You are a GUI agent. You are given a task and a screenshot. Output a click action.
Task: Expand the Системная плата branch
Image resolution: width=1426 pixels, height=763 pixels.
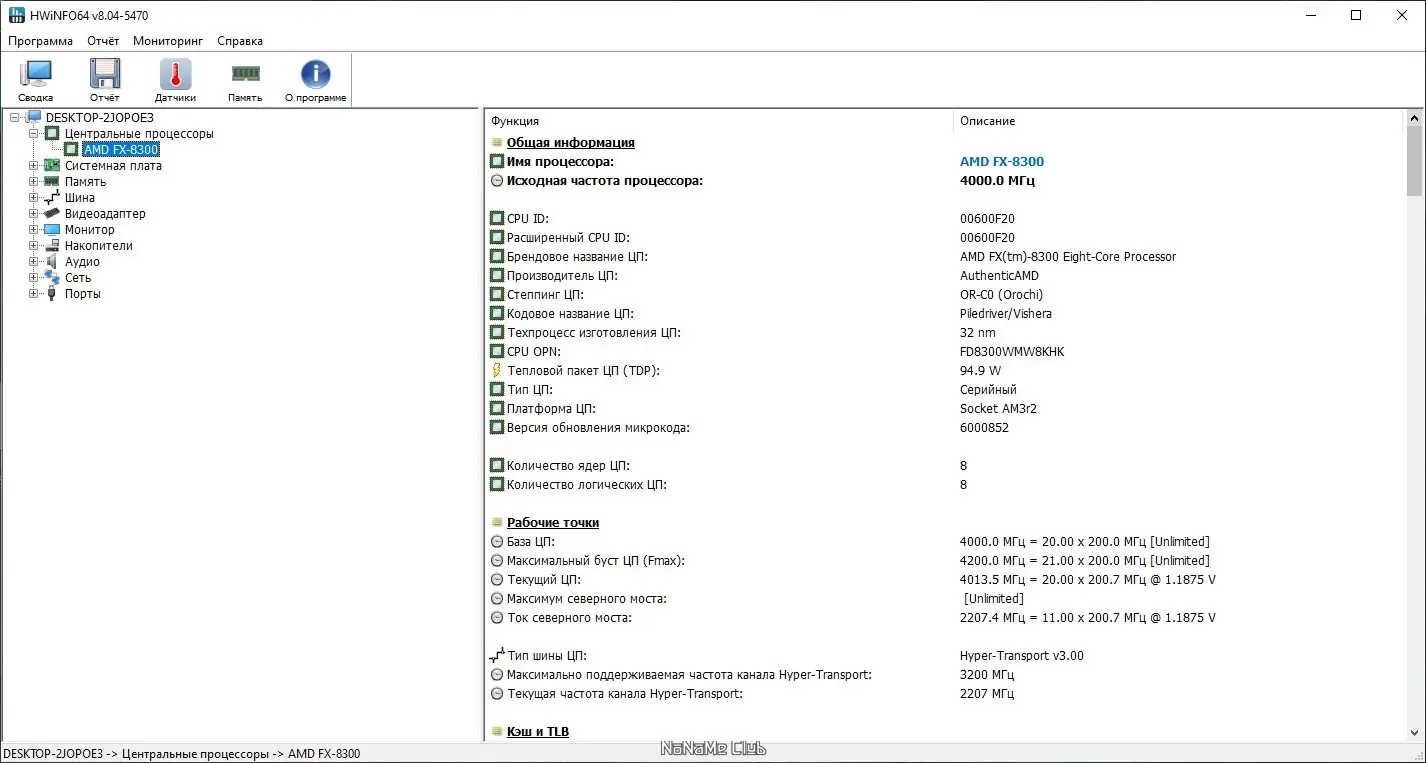click(x=34, y=166)
